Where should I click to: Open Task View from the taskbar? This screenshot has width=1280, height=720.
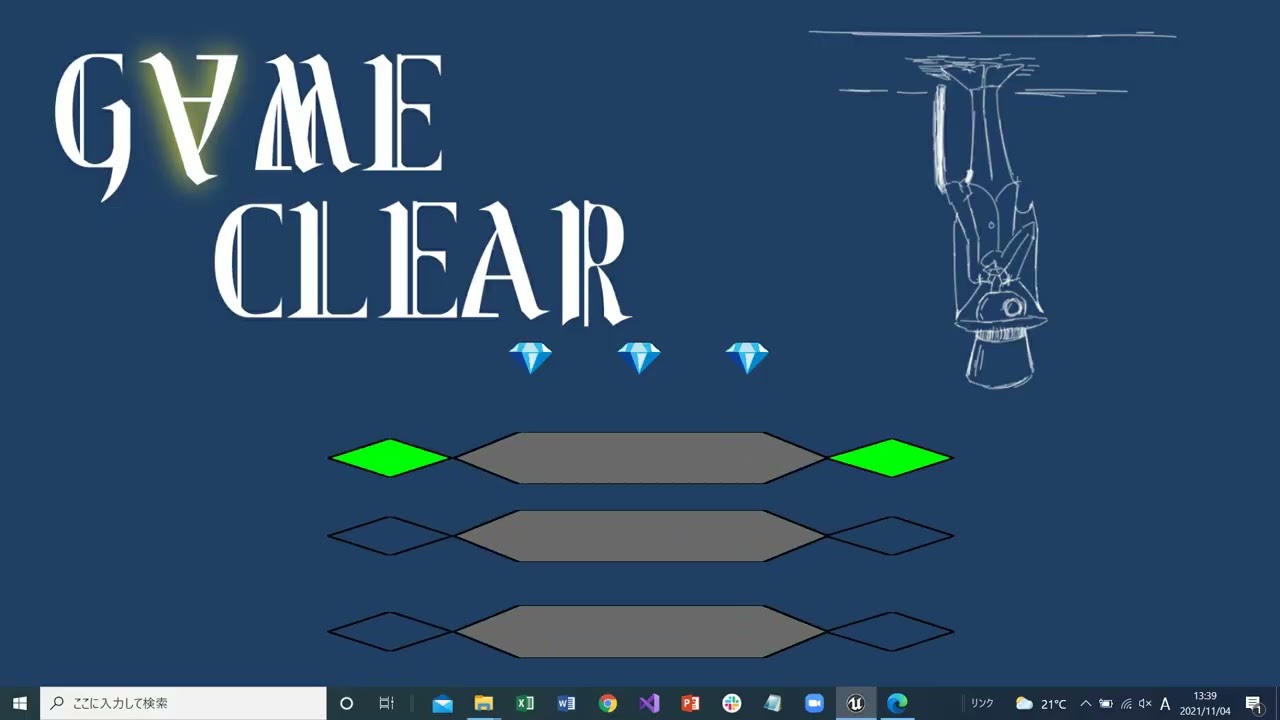(387, 703)
